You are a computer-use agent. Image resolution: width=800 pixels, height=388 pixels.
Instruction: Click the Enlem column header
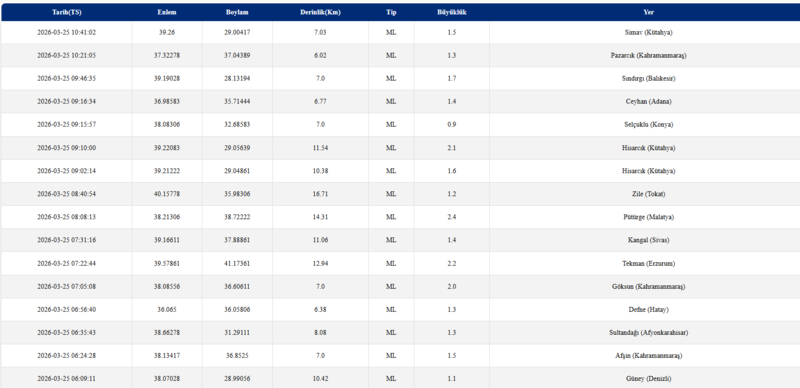click(x=167, y=13)
